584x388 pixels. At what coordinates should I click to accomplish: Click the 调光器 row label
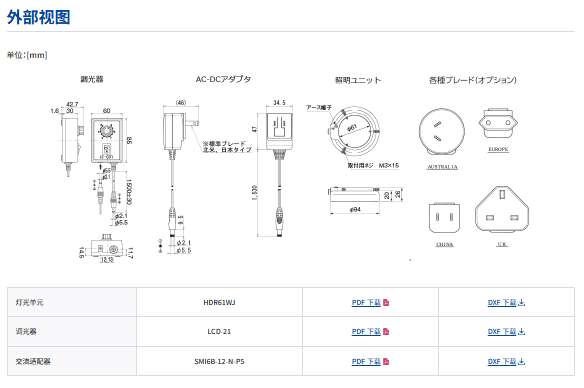click(x=26, y=331)
